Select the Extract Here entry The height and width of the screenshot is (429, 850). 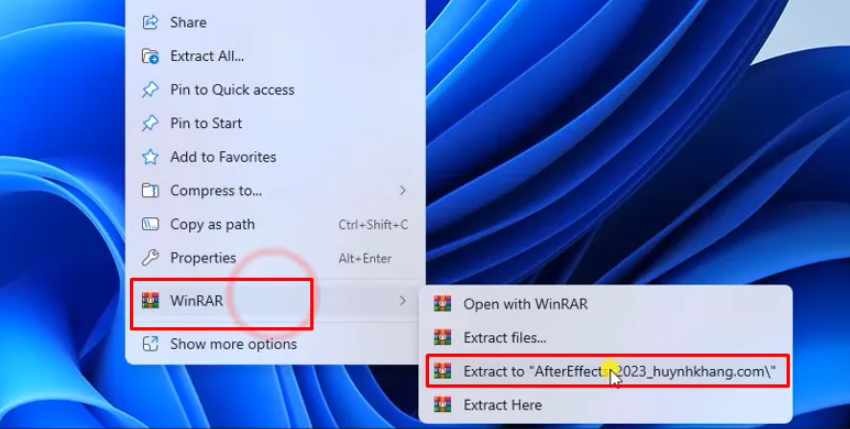[x=606, y=405]
